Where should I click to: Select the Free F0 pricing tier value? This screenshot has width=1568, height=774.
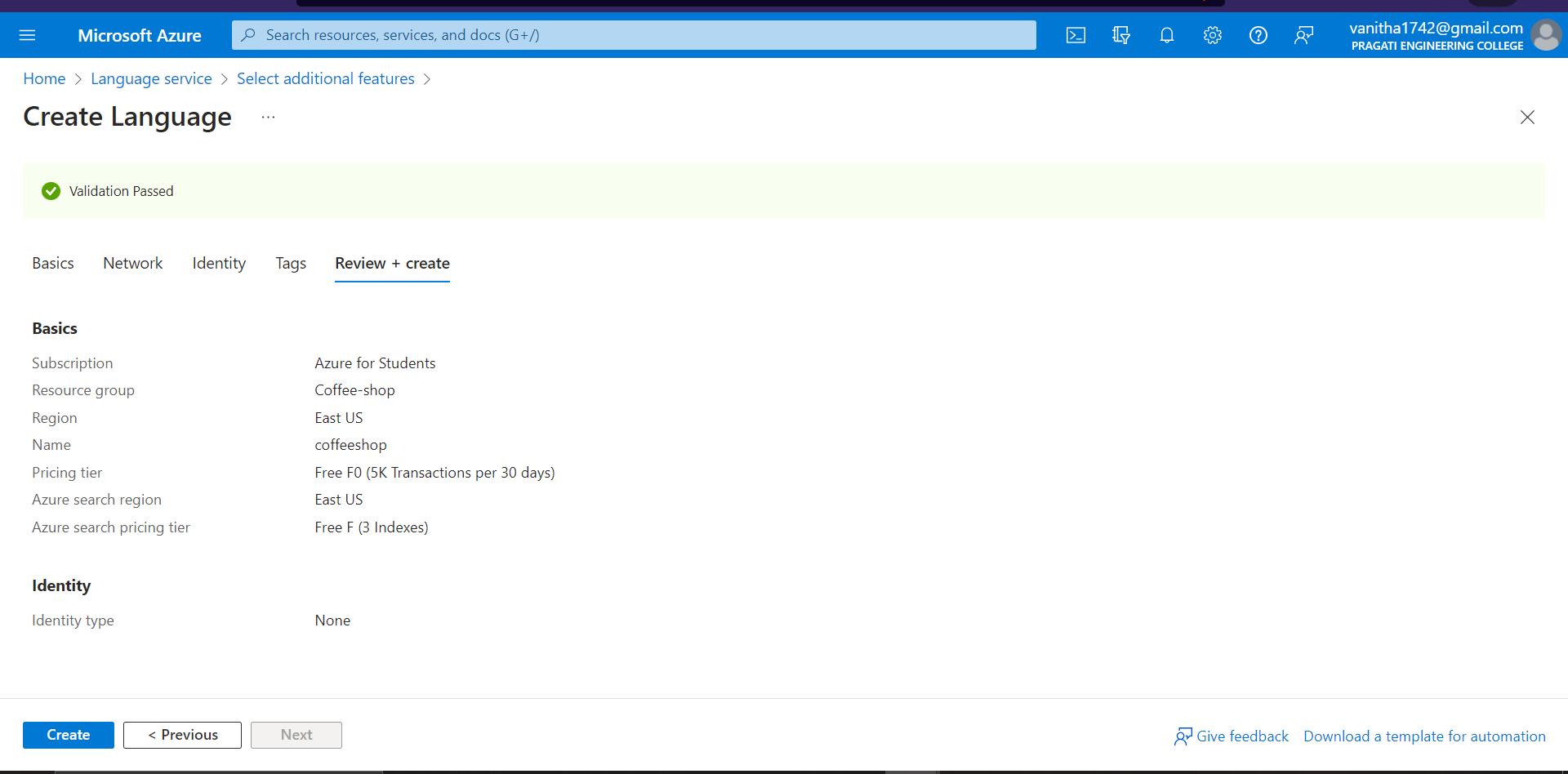(434, 473)
